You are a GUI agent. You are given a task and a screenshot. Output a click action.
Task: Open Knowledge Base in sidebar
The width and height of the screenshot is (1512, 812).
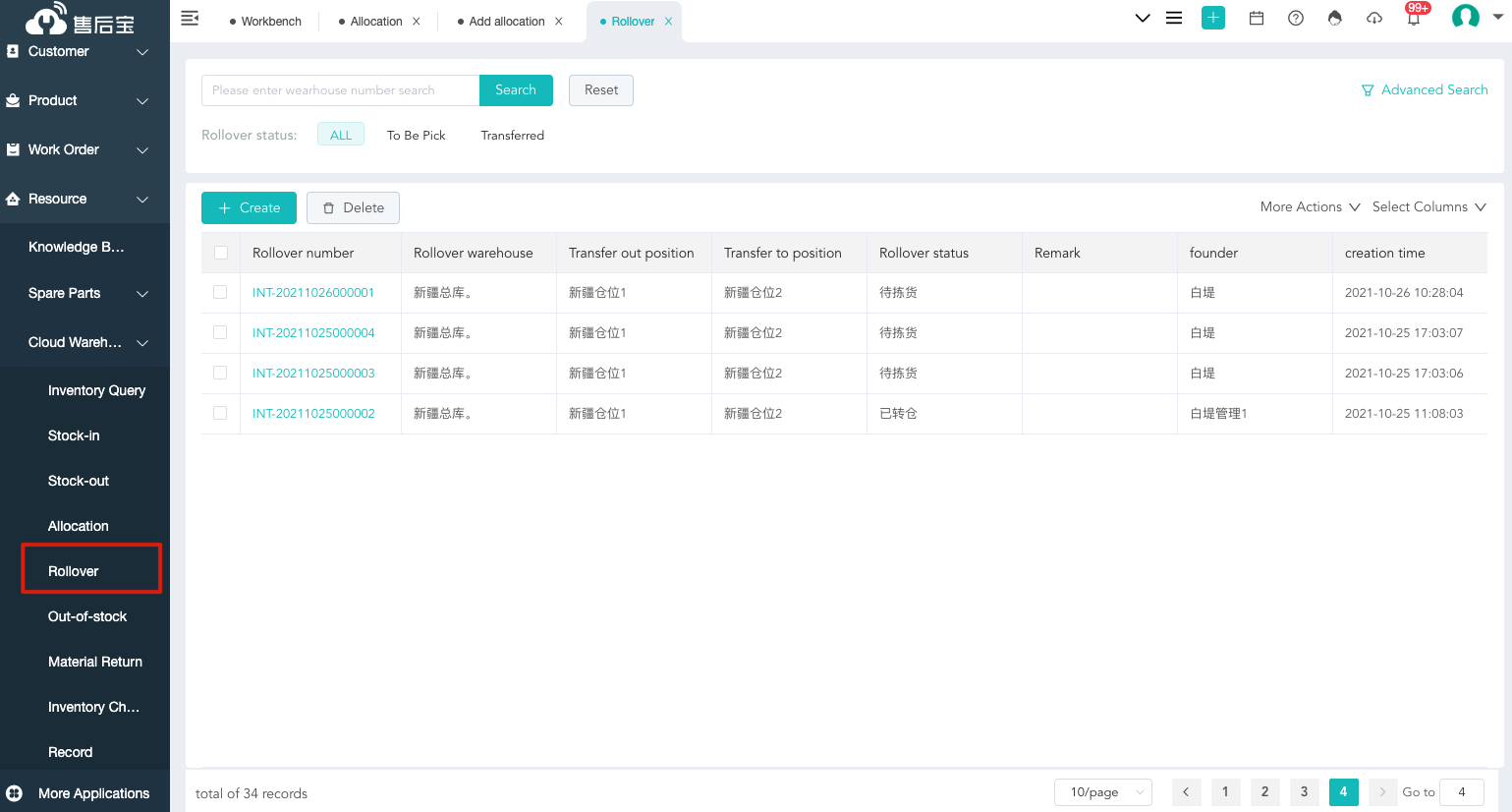[x=77, y=247]
